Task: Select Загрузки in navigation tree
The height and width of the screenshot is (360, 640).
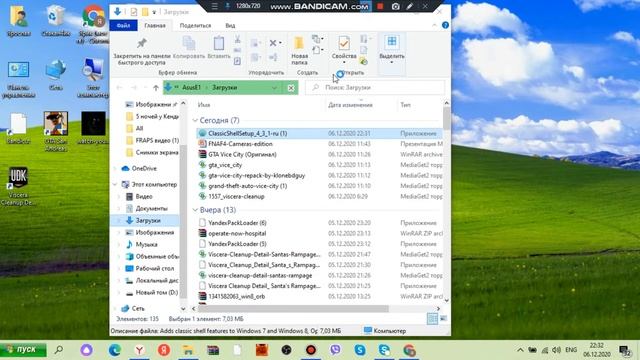Action: [145, 220]
